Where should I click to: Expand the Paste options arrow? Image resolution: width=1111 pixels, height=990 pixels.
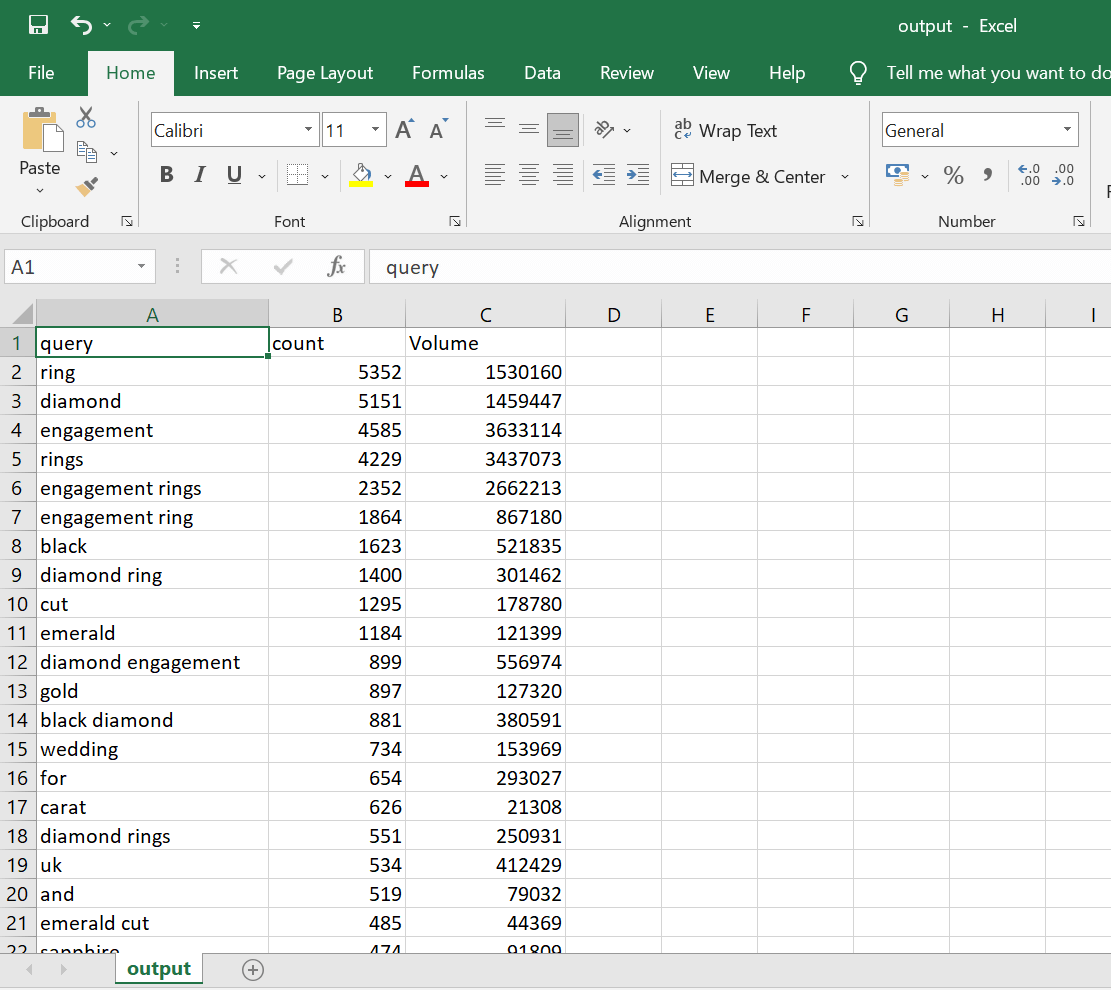click(40, 190)
